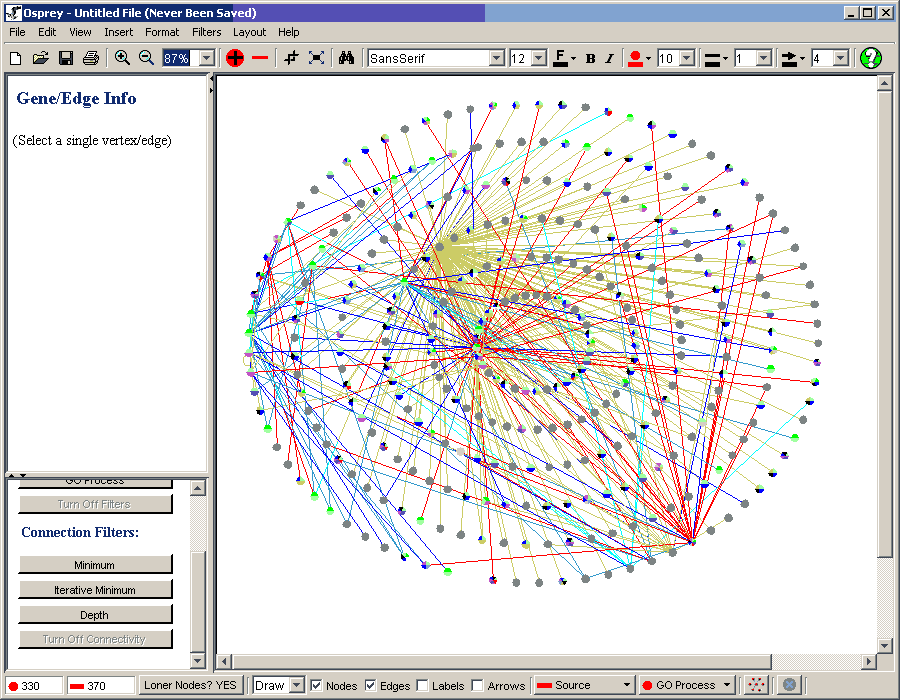Viewport: 900px width, 700px height.
Task: Expand the 87% zoom level dropdown
Action: [207, 59]
